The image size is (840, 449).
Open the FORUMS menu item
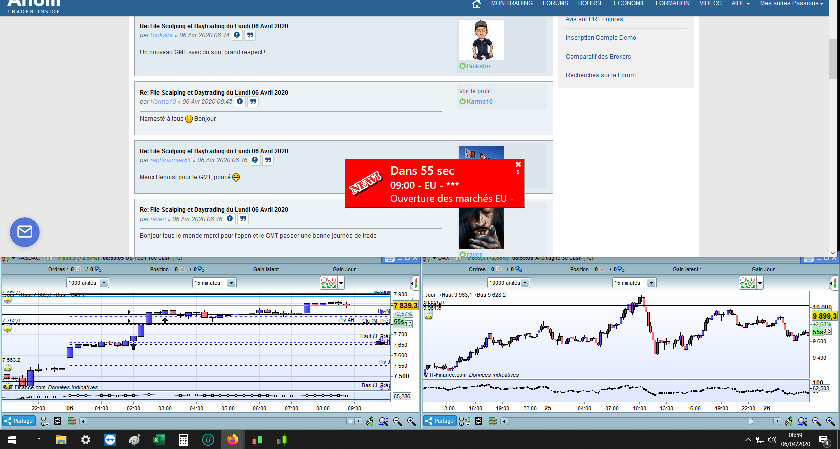555,3
